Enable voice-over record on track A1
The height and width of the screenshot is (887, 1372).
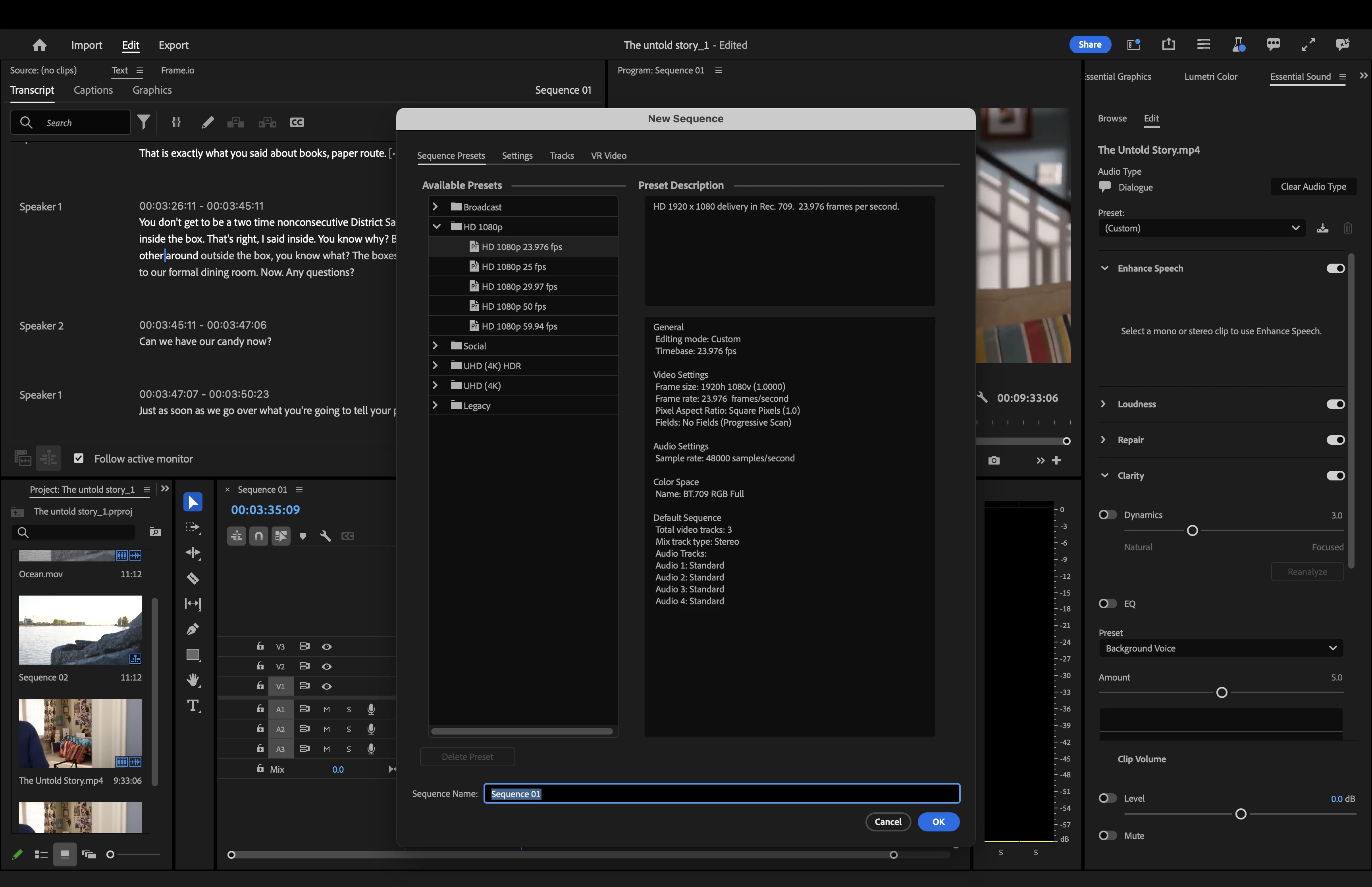click(x=371, y=709)
